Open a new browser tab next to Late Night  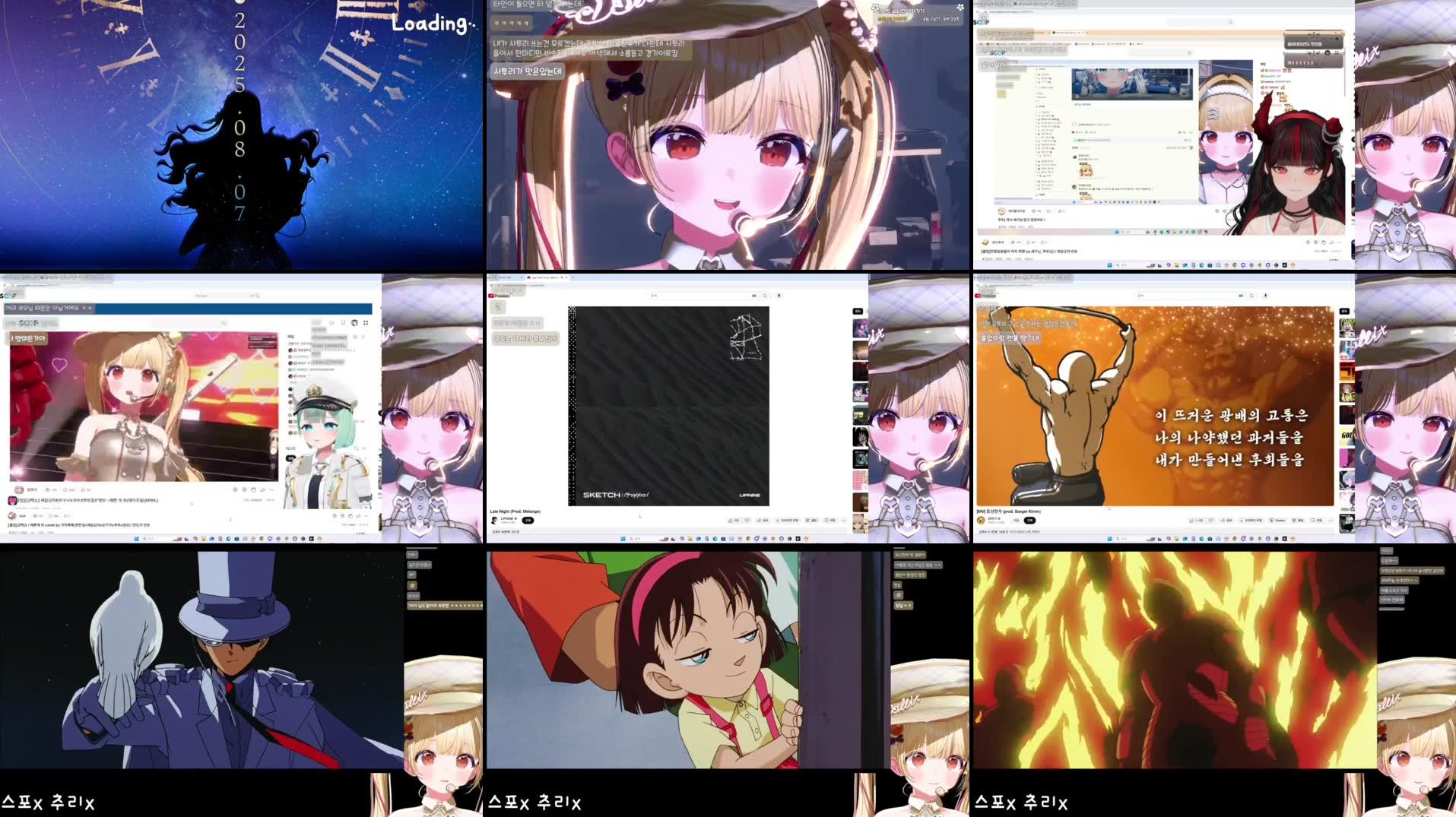click(x=573, y=277)
